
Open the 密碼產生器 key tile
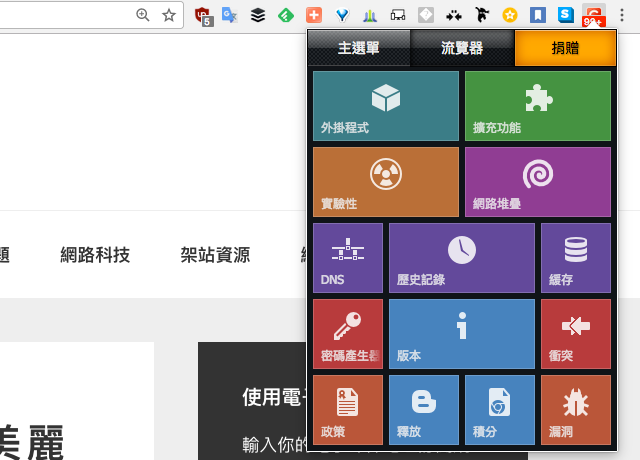click(x=348, y=334)
